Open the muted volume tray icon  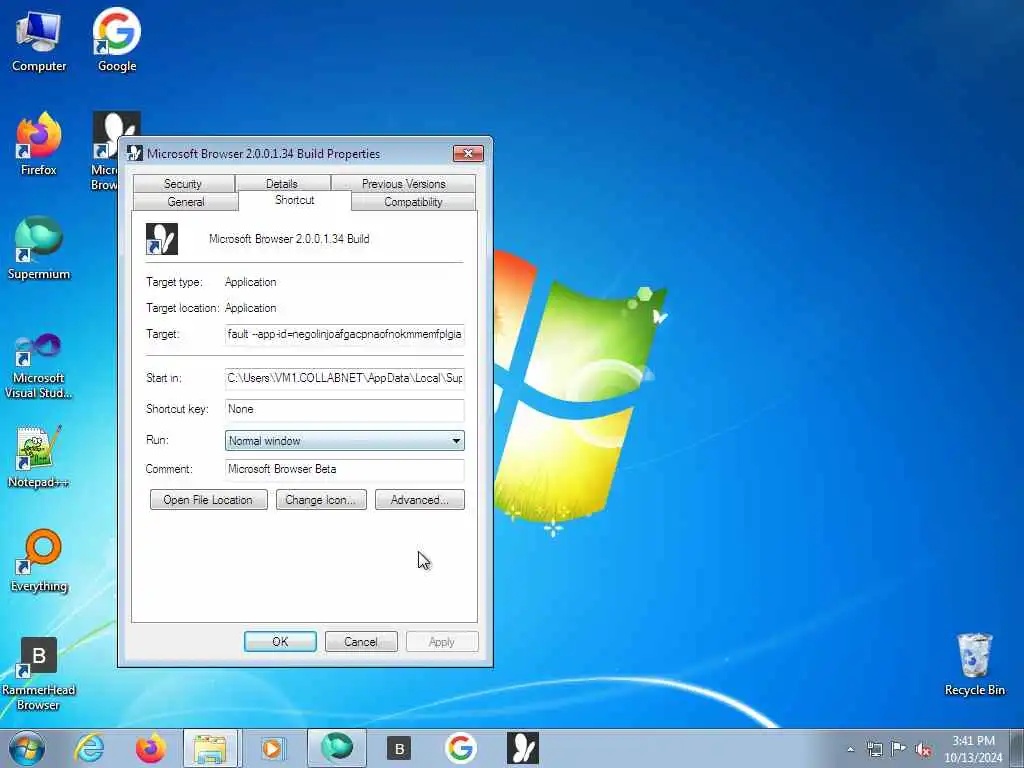point(923,750)
